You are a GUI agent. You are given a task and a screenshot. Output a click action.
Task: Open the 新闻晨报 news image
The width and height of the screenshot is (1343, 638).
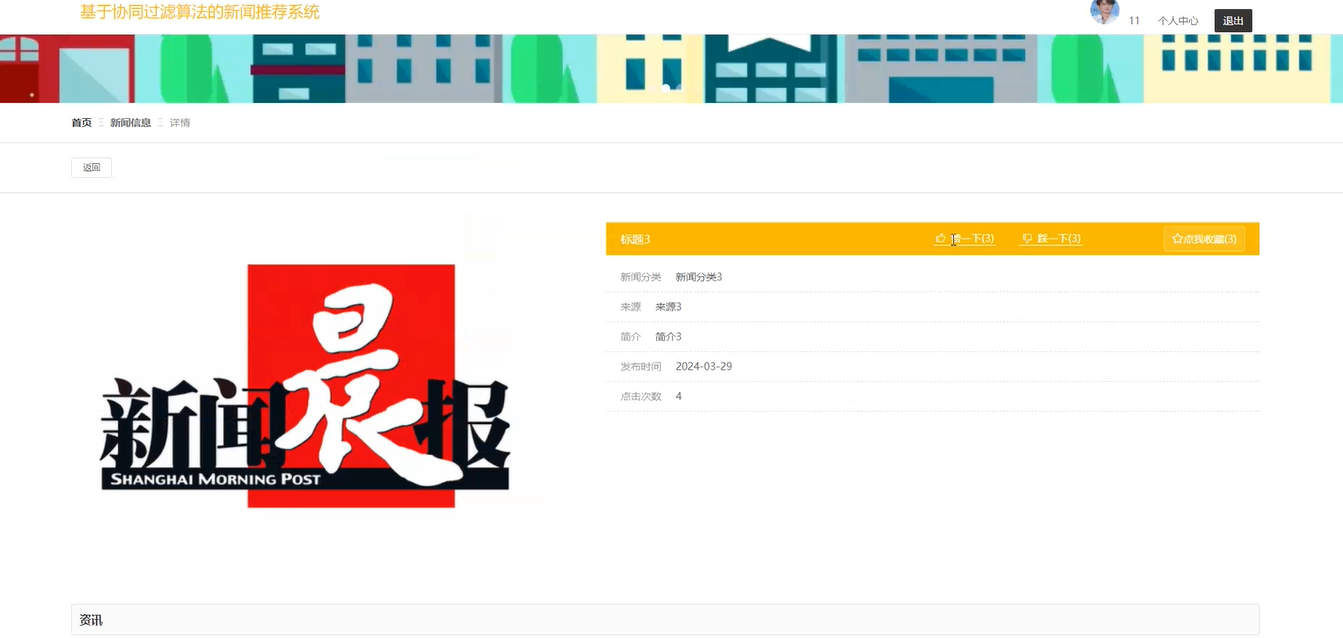click(307, 385)
